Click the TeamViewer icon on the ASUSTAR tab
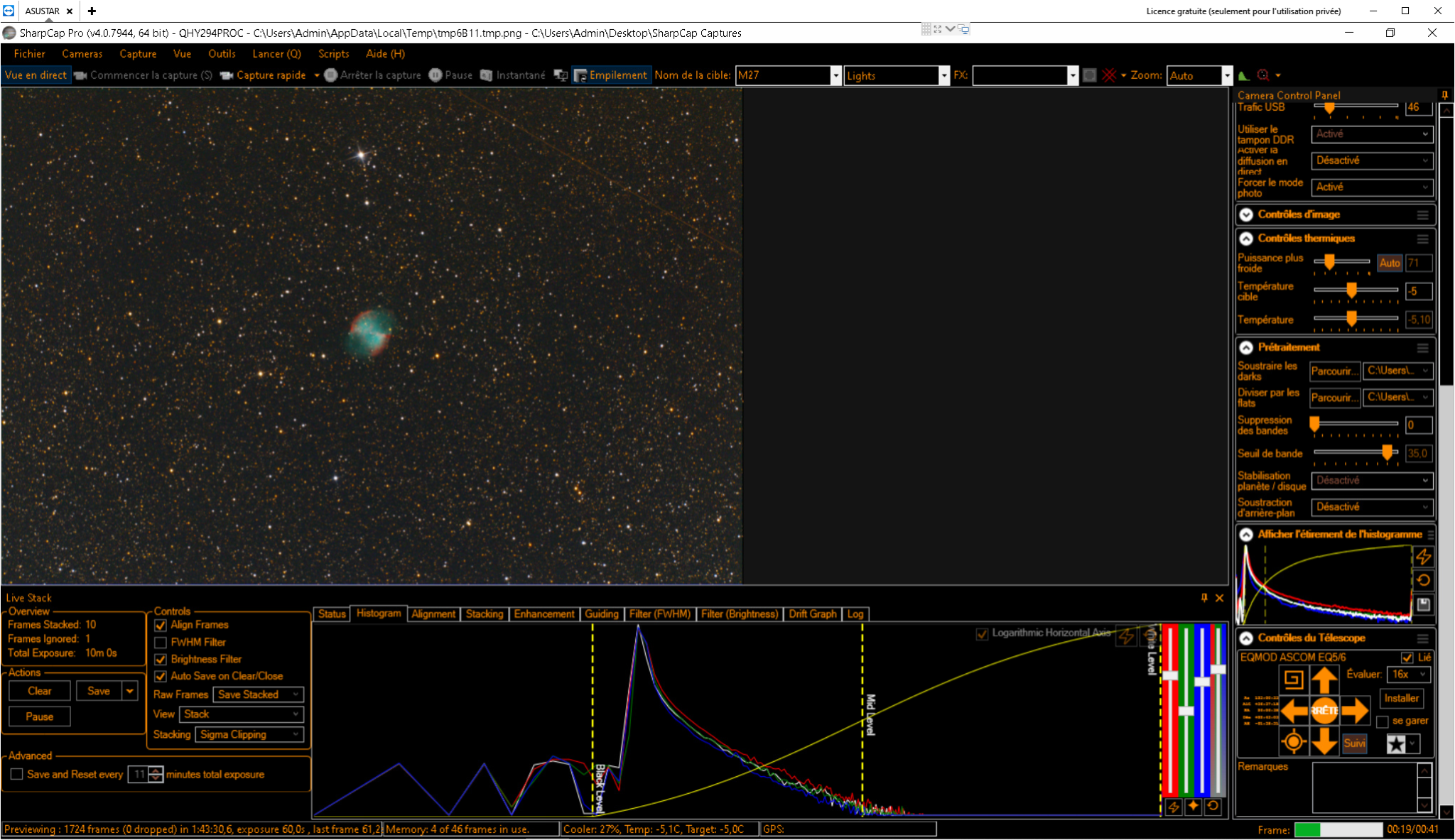1455x840 pixels. [9, 11]
